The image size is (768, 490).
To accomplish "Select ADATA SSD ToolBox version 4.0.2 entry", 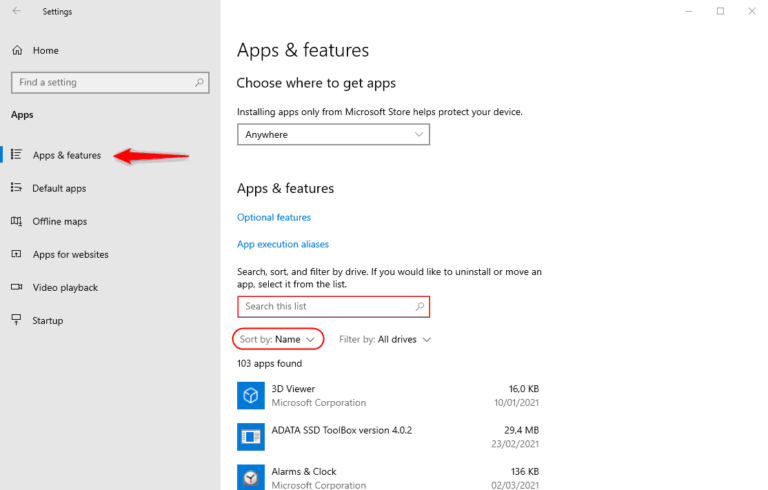I will click(x=388, y=437).
